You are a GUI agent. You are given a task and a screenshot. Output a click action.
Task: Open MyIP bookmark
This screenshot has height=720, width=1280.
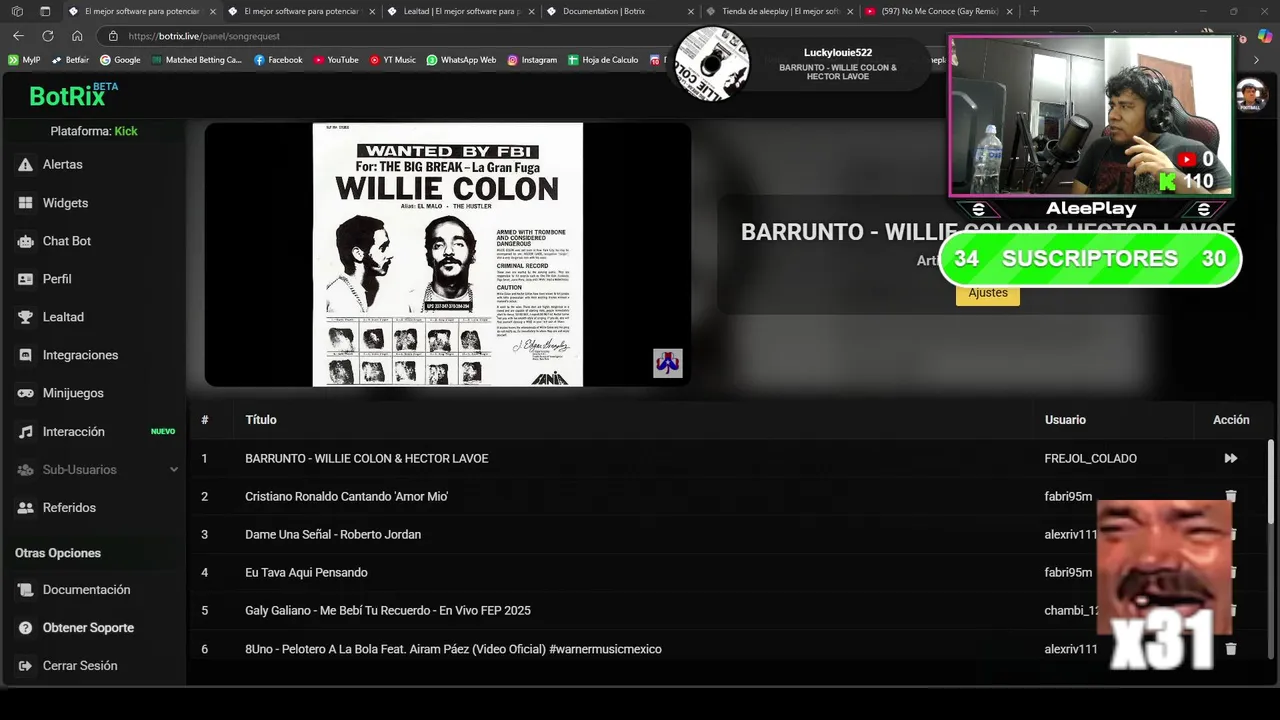24,60
